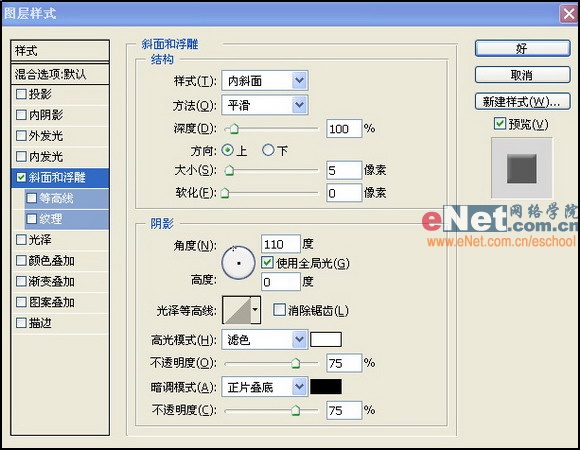Screen dimensions: 580x450
Task: Click the layer style preview thumbnail
Action: click(522, 168)
